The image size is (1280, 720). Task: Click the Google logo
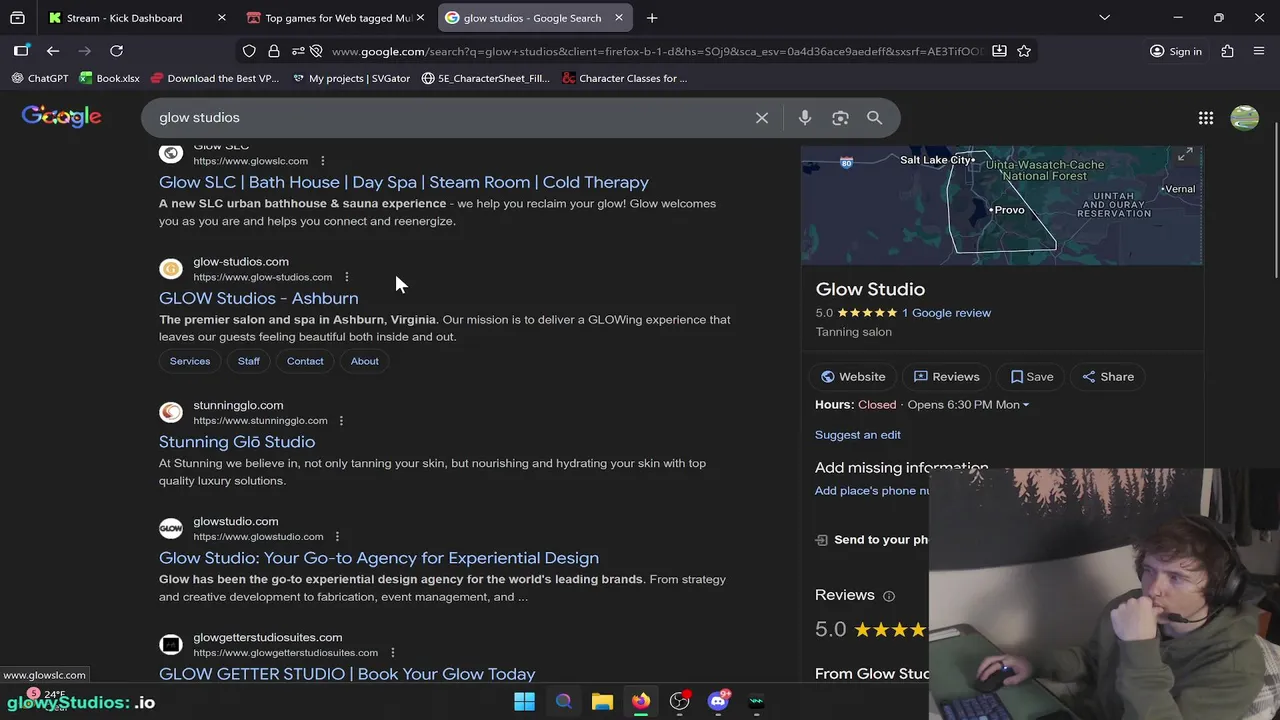(62, 117)
